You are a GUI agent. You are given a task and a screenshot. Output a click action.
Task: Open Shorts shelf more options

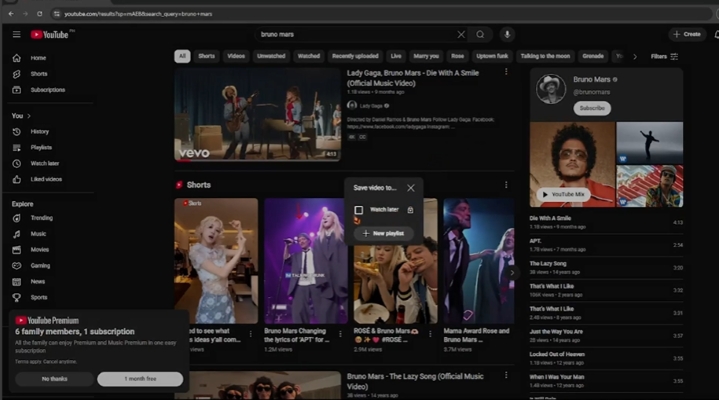point(506,185)
